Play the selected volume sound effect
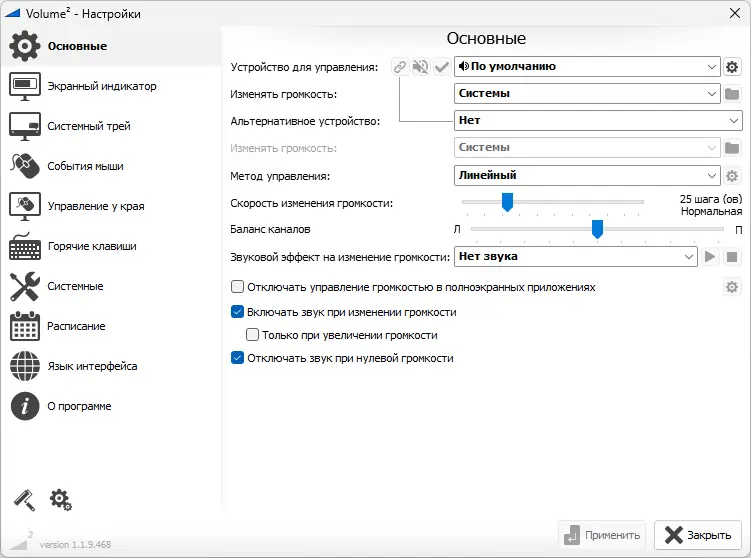The width and height of the screenshot is (751, 558). (710, 257)
